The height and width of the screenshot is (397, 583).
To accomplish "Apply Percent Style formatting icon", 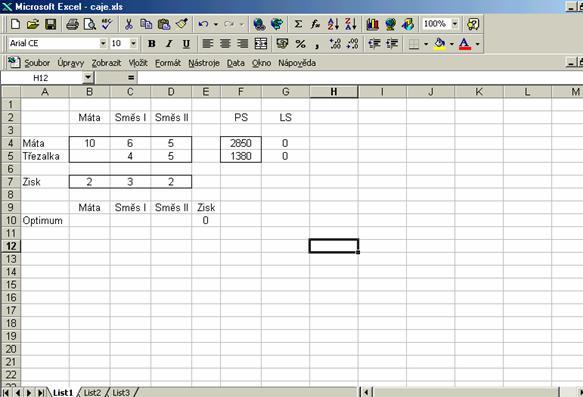I will (x=300, y=44).
